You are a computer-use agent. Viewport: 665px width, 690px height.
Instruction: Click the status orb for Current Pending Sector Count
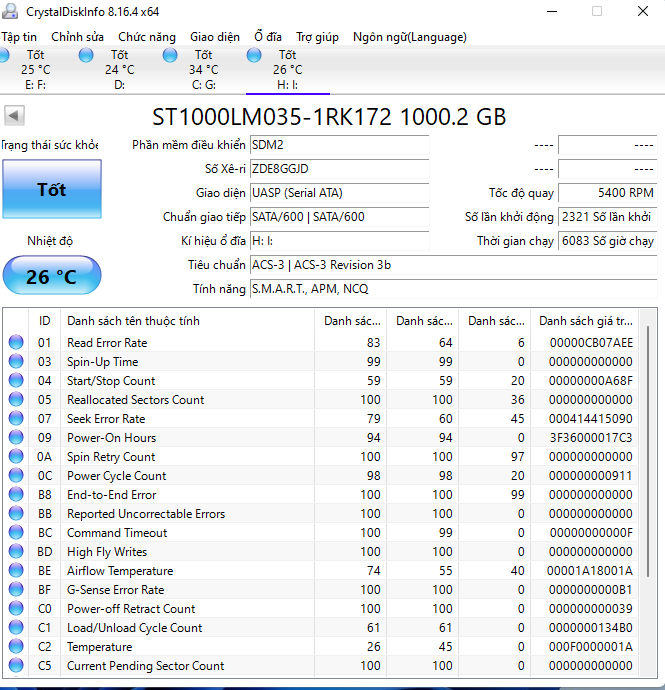click(16, 665)
